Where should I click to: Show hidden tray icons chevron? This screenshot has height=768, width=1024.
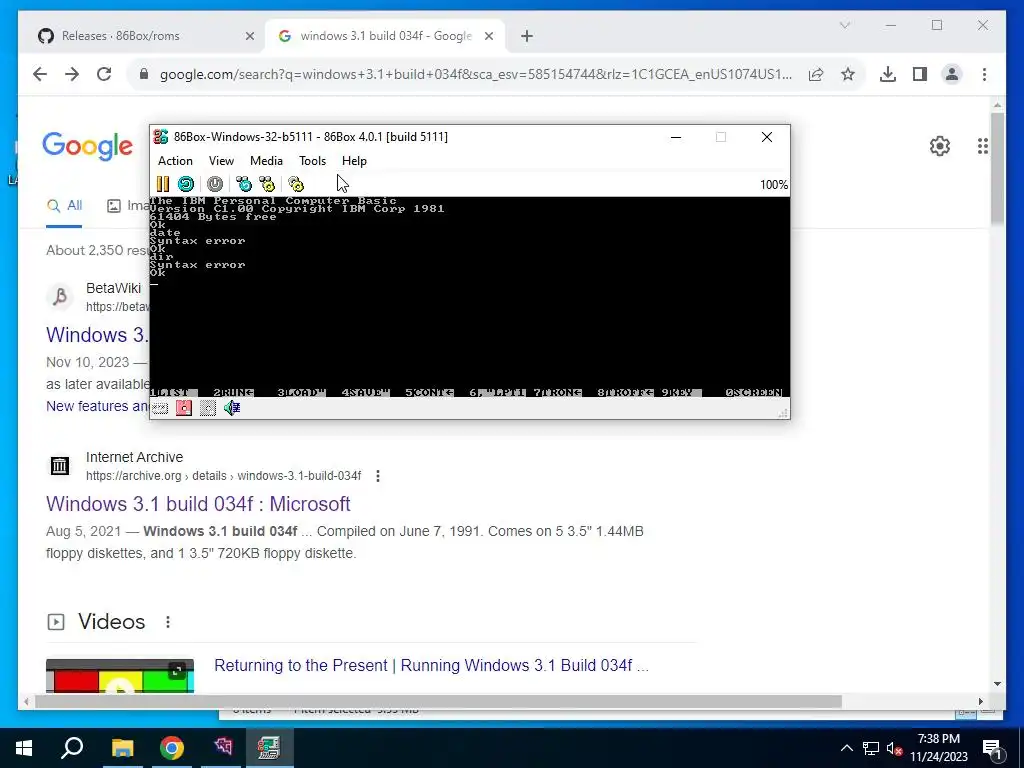tap(846, 748)
